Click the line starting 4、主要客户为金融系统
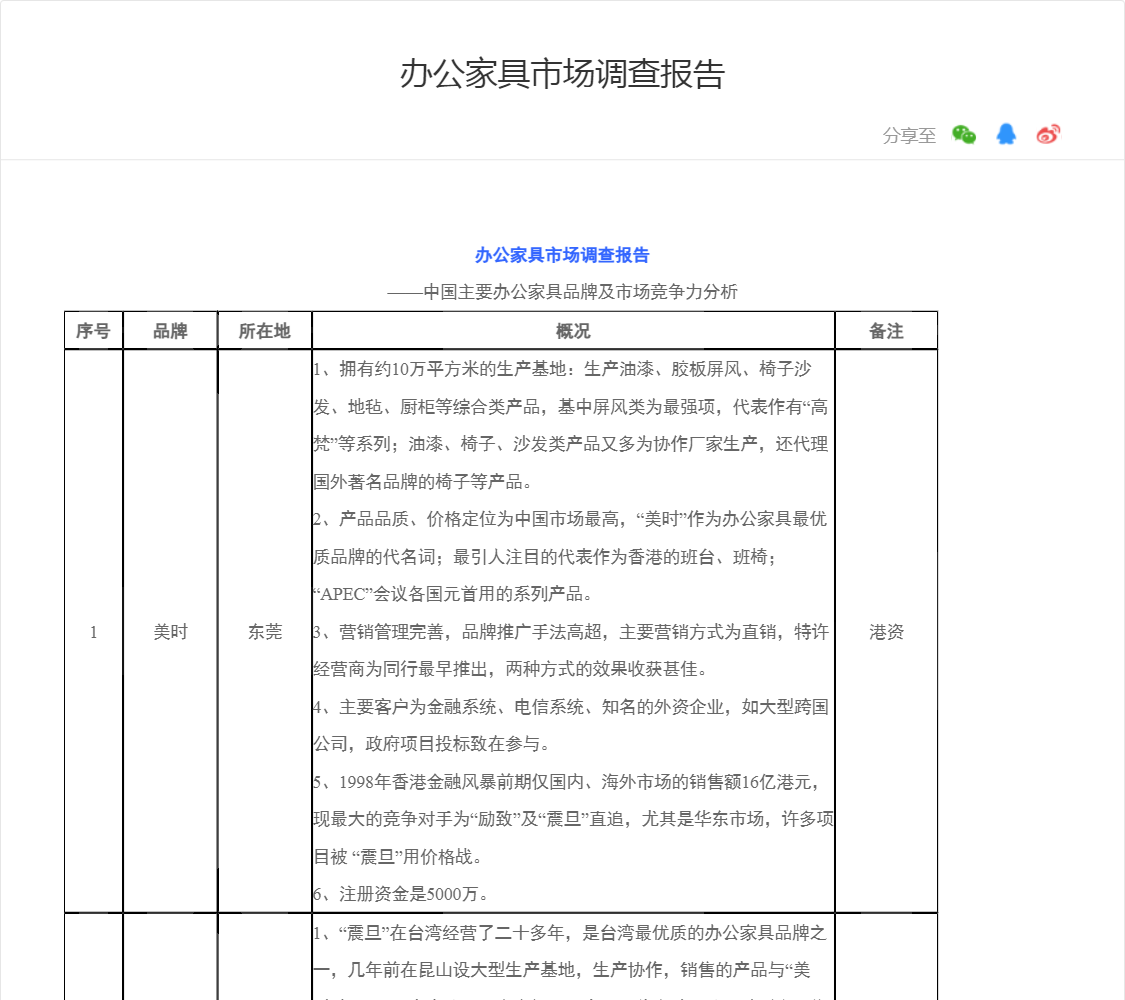1125x1000 pixels. tap(571, 707)
